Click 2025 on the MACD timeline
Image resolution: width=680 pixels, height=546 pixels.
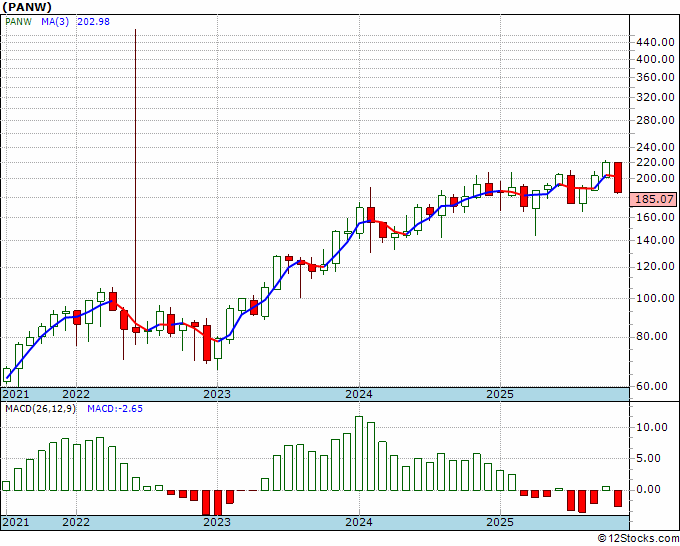tap(500, 522)
